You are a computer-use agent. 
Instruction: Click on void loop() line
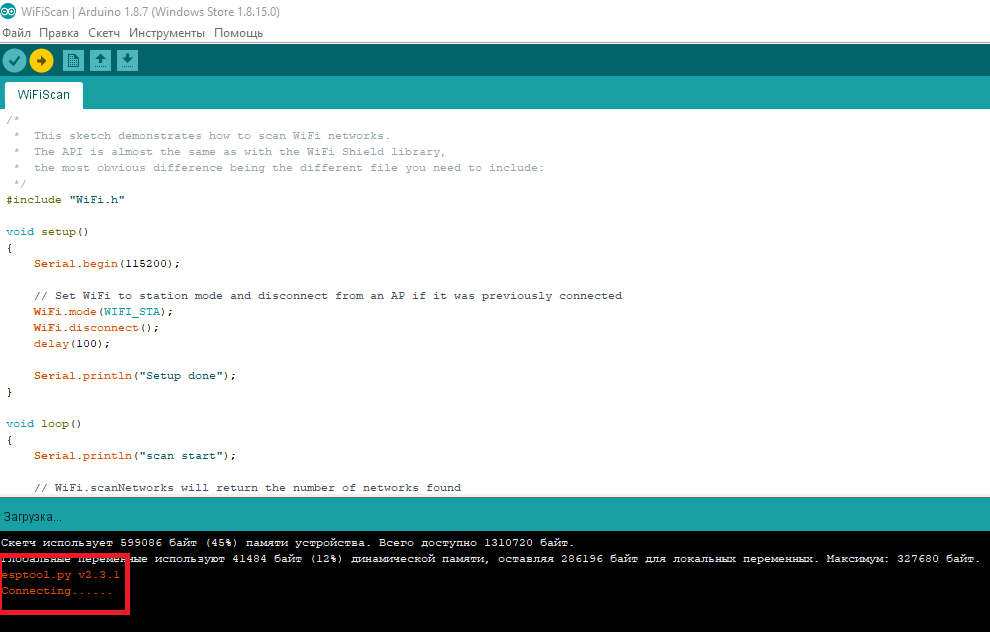click(x=44, y=424)
